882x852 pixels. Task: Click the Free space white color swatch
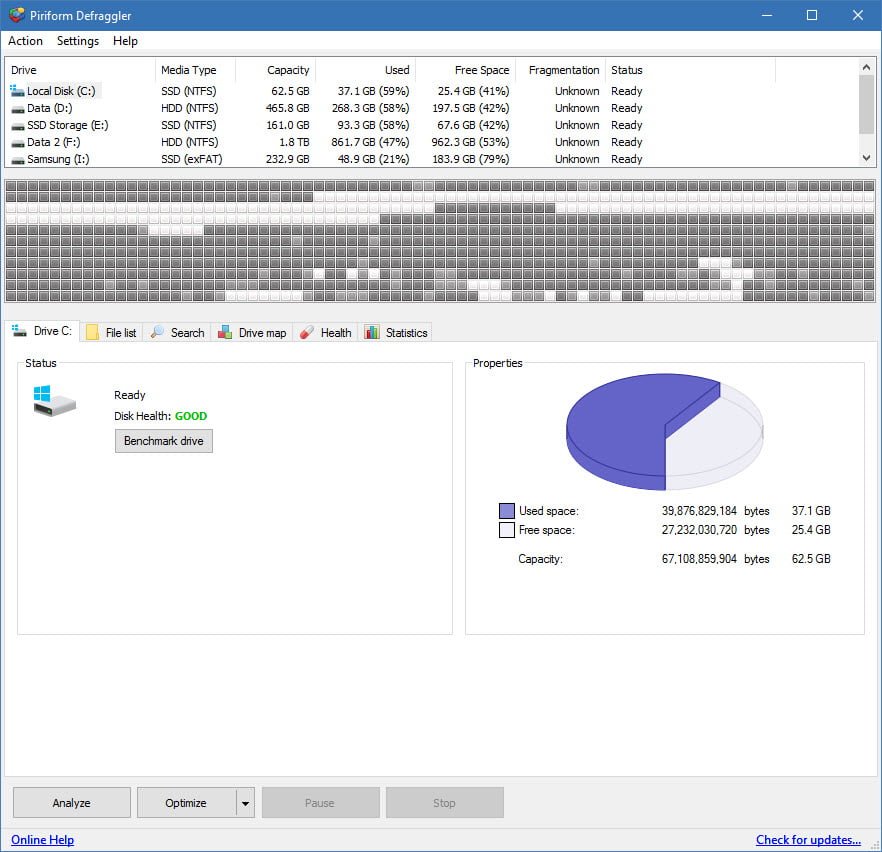[507, 530]
